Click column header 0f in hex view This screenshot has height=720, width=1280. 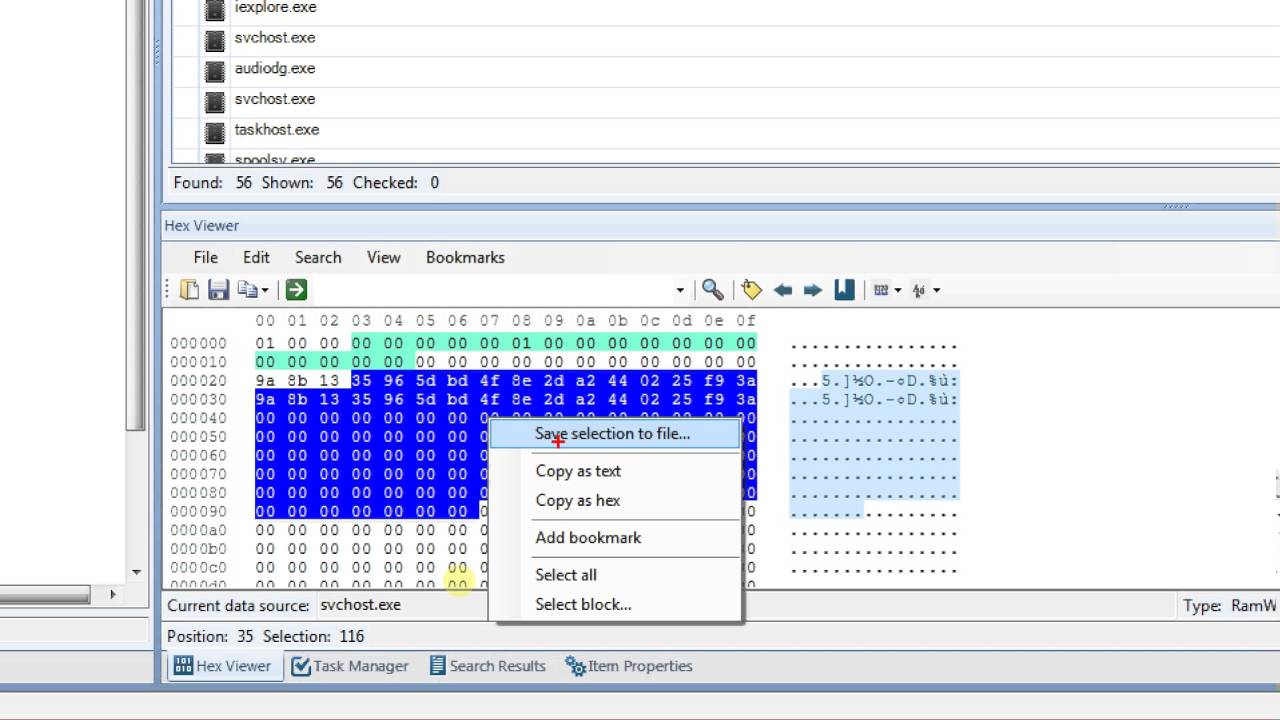click(746, 321)
